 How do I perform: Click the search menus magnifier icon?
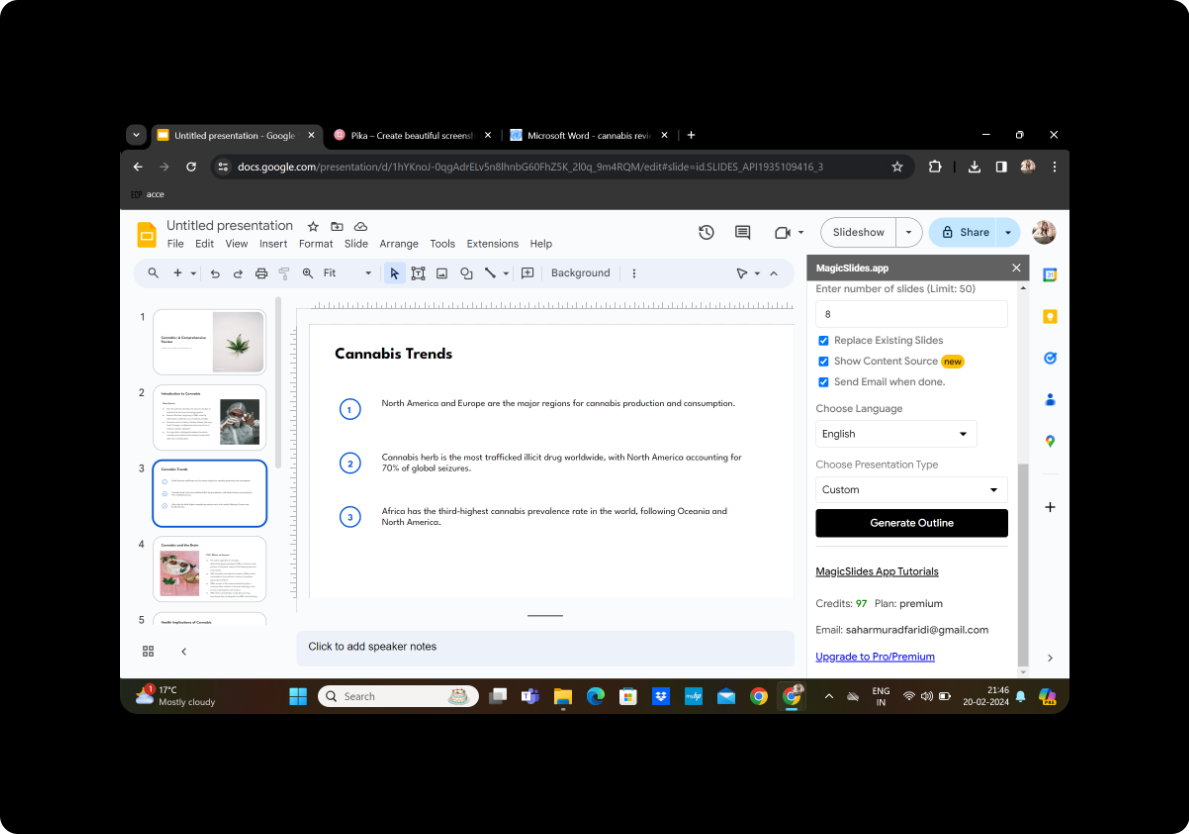[x=153, y=273]
